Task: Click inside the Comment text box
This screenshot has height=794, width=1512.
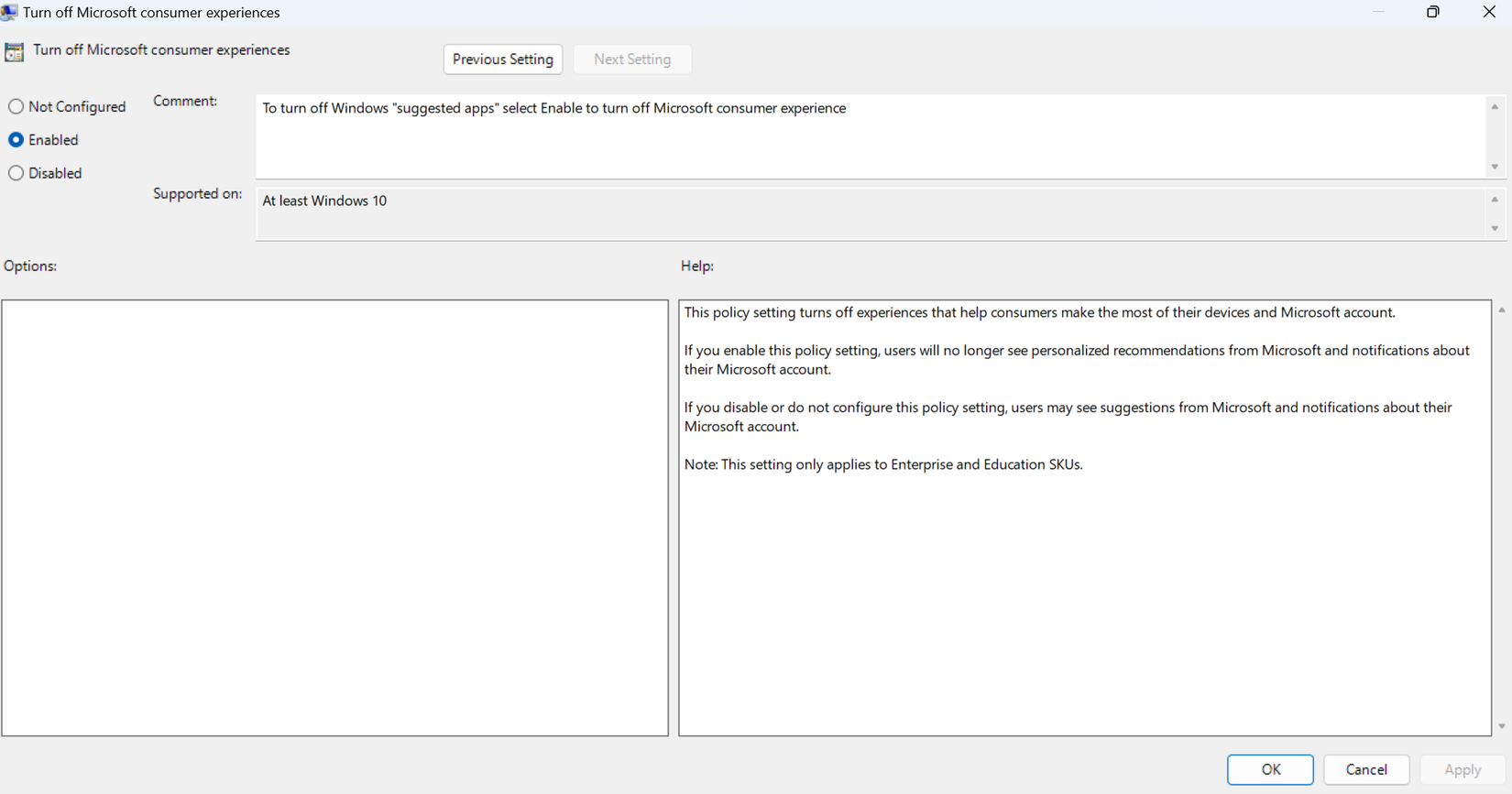Action: point(871,137)
